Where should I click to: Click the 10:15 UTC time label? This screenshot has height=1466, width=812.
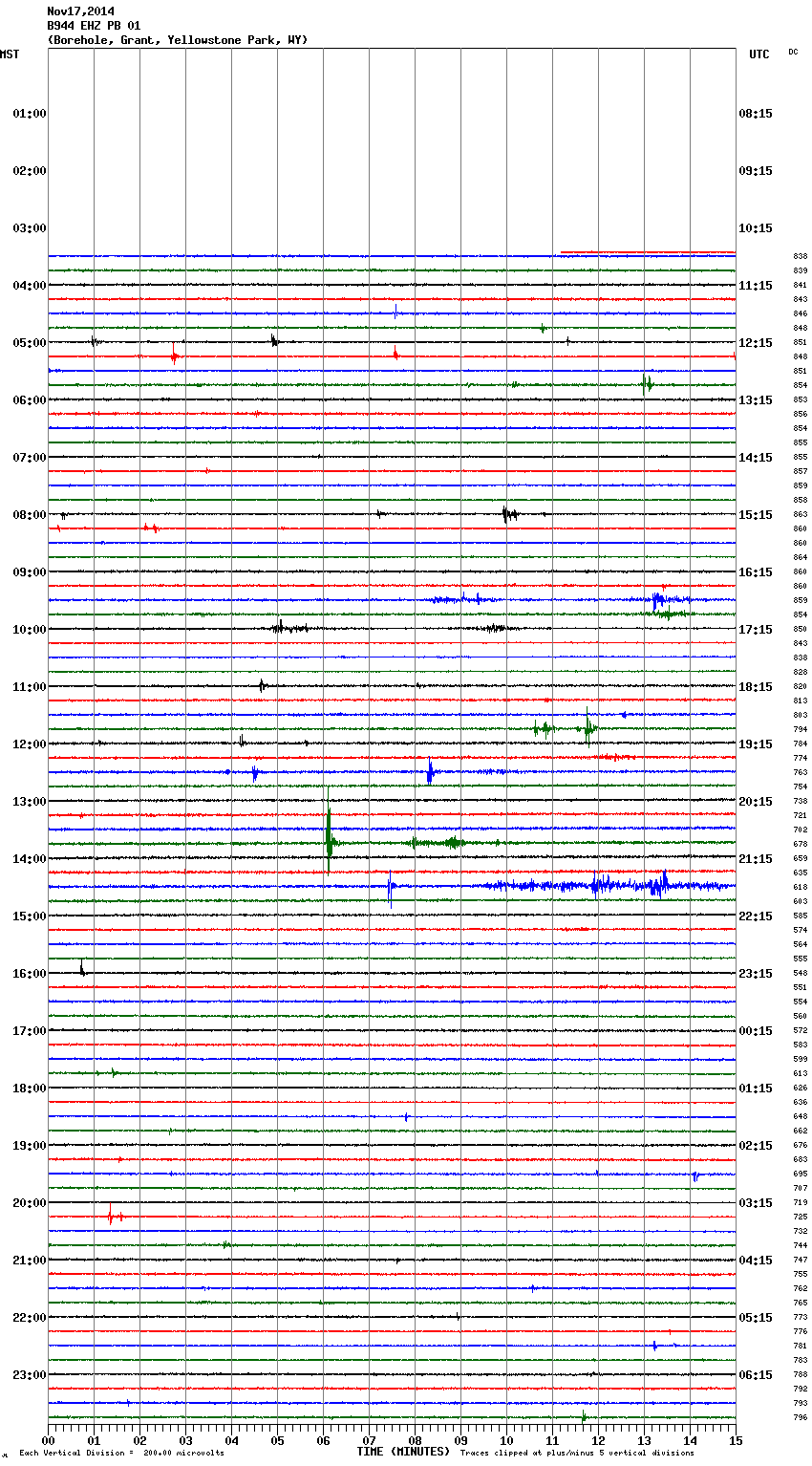click(756, 228)
